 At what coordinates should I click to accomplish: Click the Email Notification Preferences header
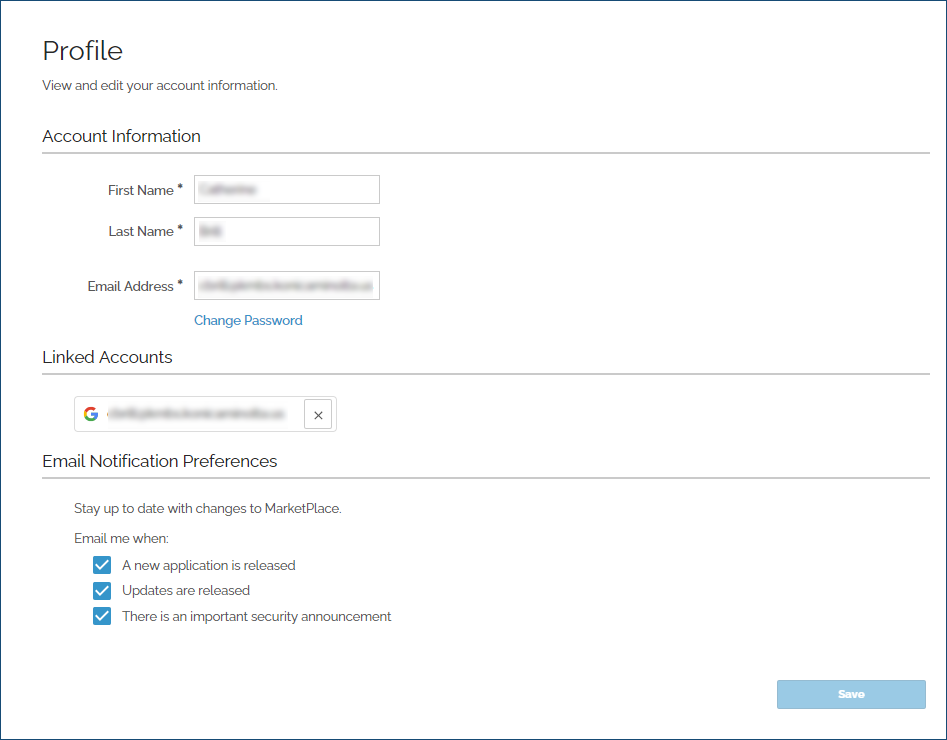160,461
